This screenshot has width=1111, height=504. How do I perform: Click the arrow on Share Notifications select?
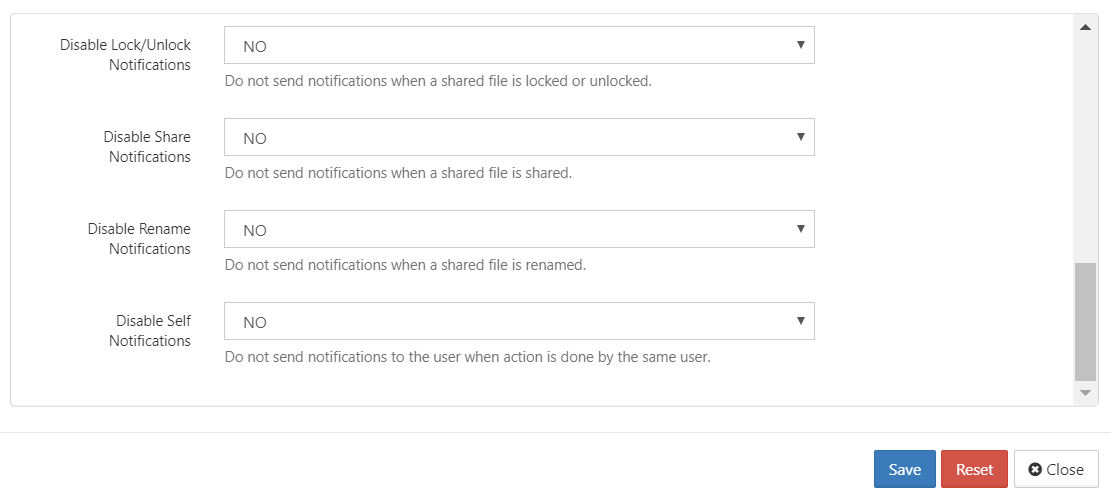pos(801,136)
